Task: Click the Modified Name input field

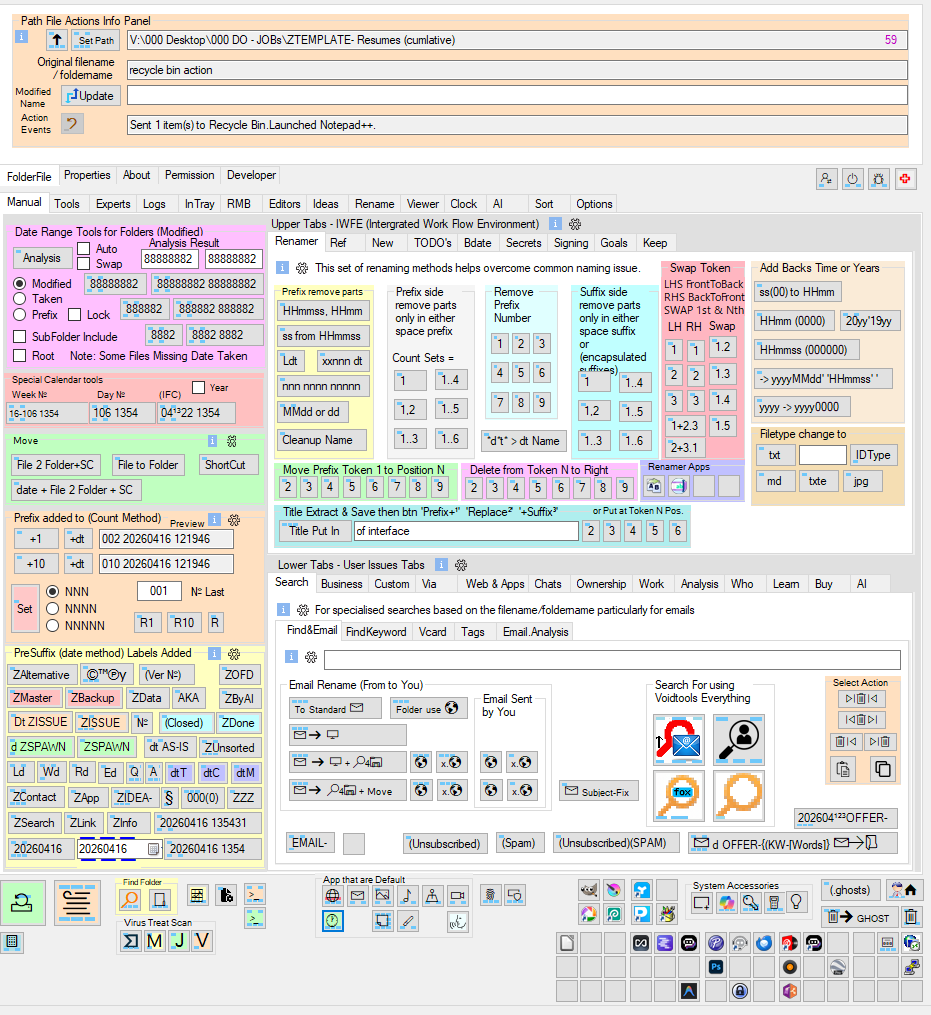Action: (x=517, y=95)
